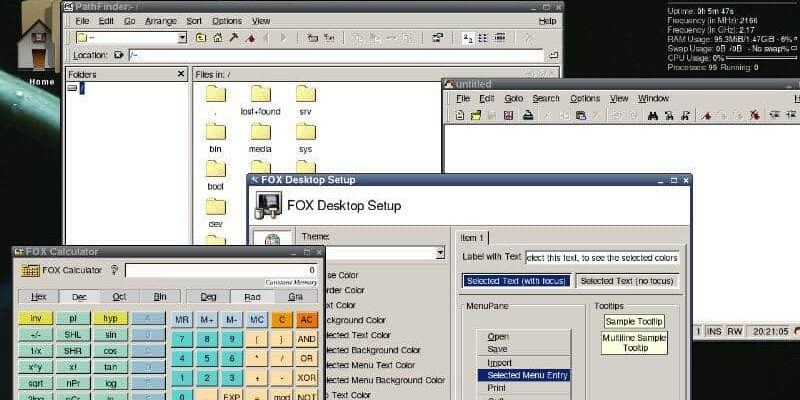The height and width of the screenshot is (400, 800).
Task: Click the home directory icon in PathFinder toolbar
Action: click(x=217, y=38)
